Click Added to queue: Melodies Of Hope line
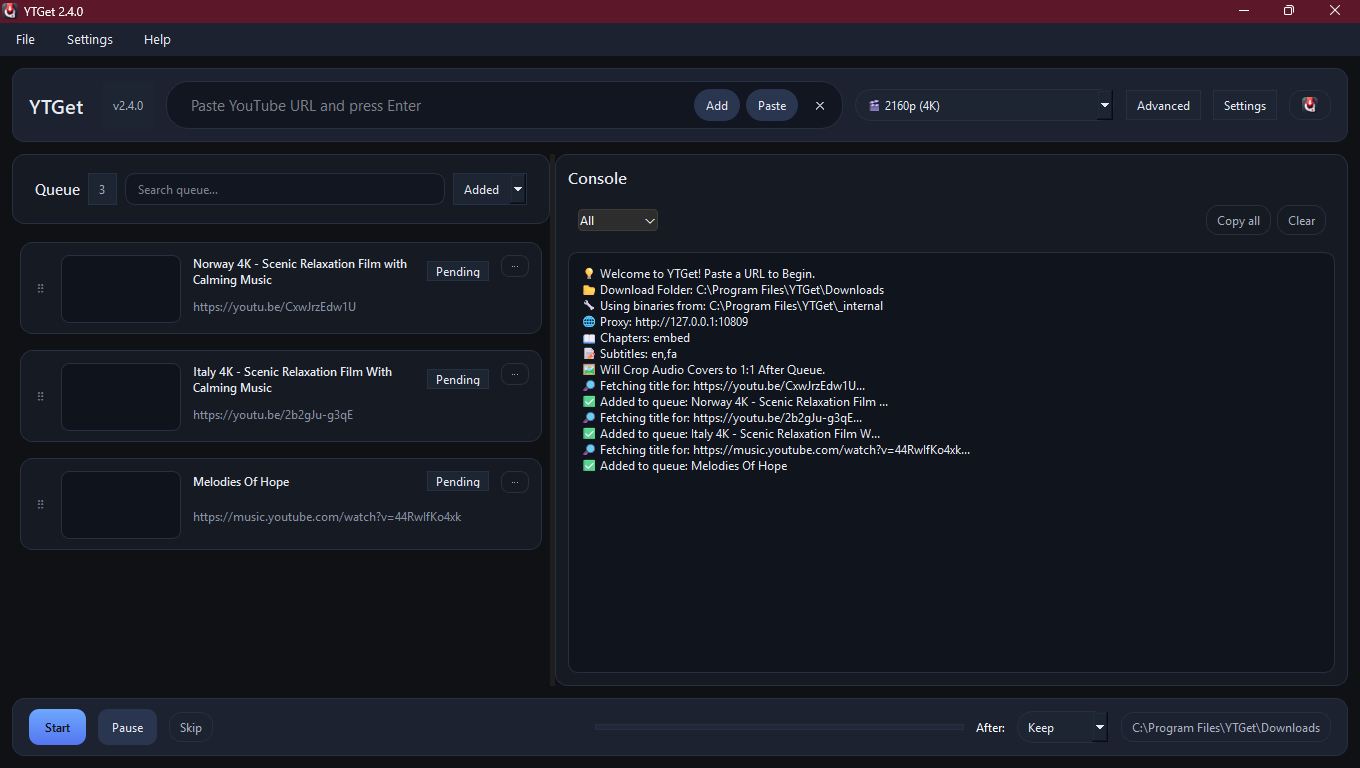Screen dimensions: 1360x768 point(685,466)
